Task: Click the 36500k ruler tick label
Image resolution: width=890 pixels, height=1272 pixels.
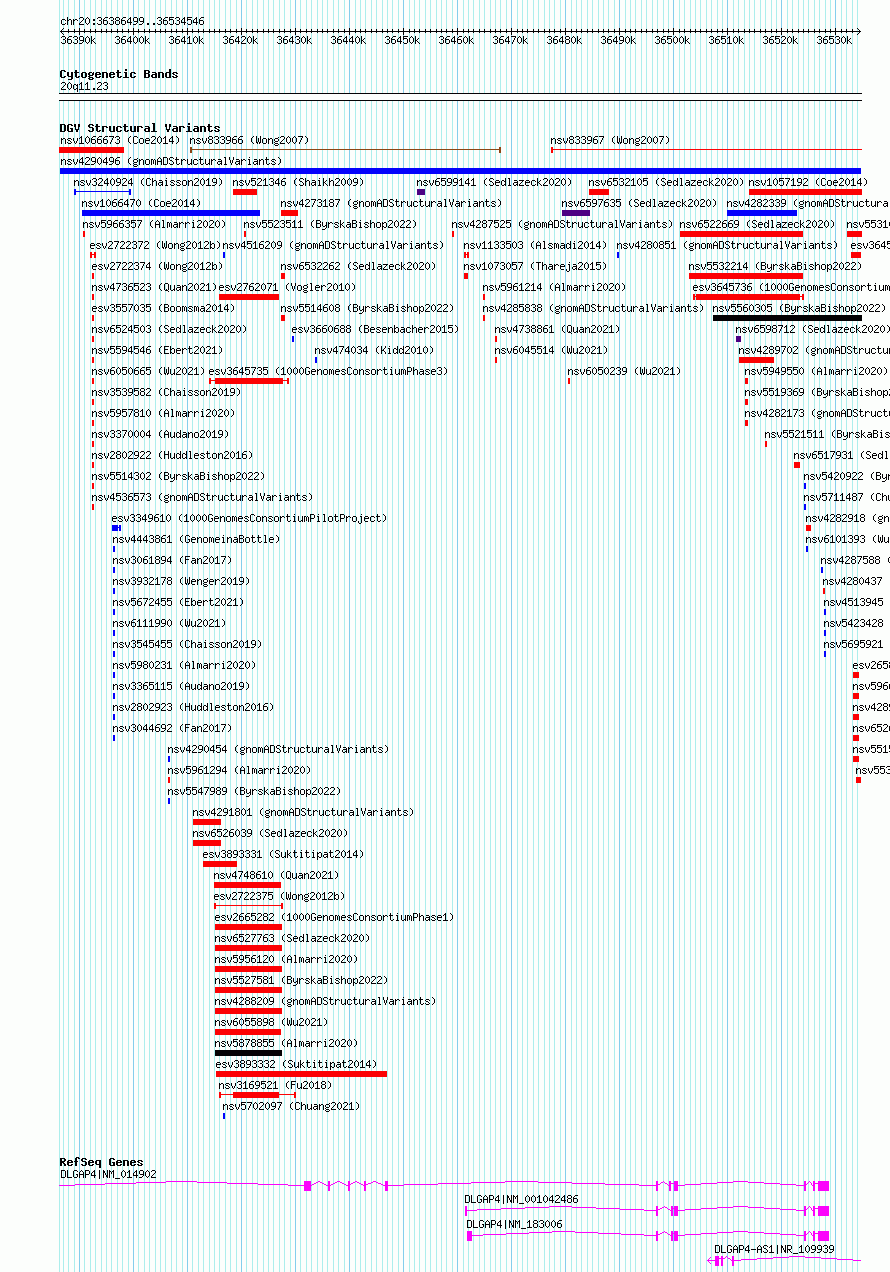Action: click(x=672, y=40)
